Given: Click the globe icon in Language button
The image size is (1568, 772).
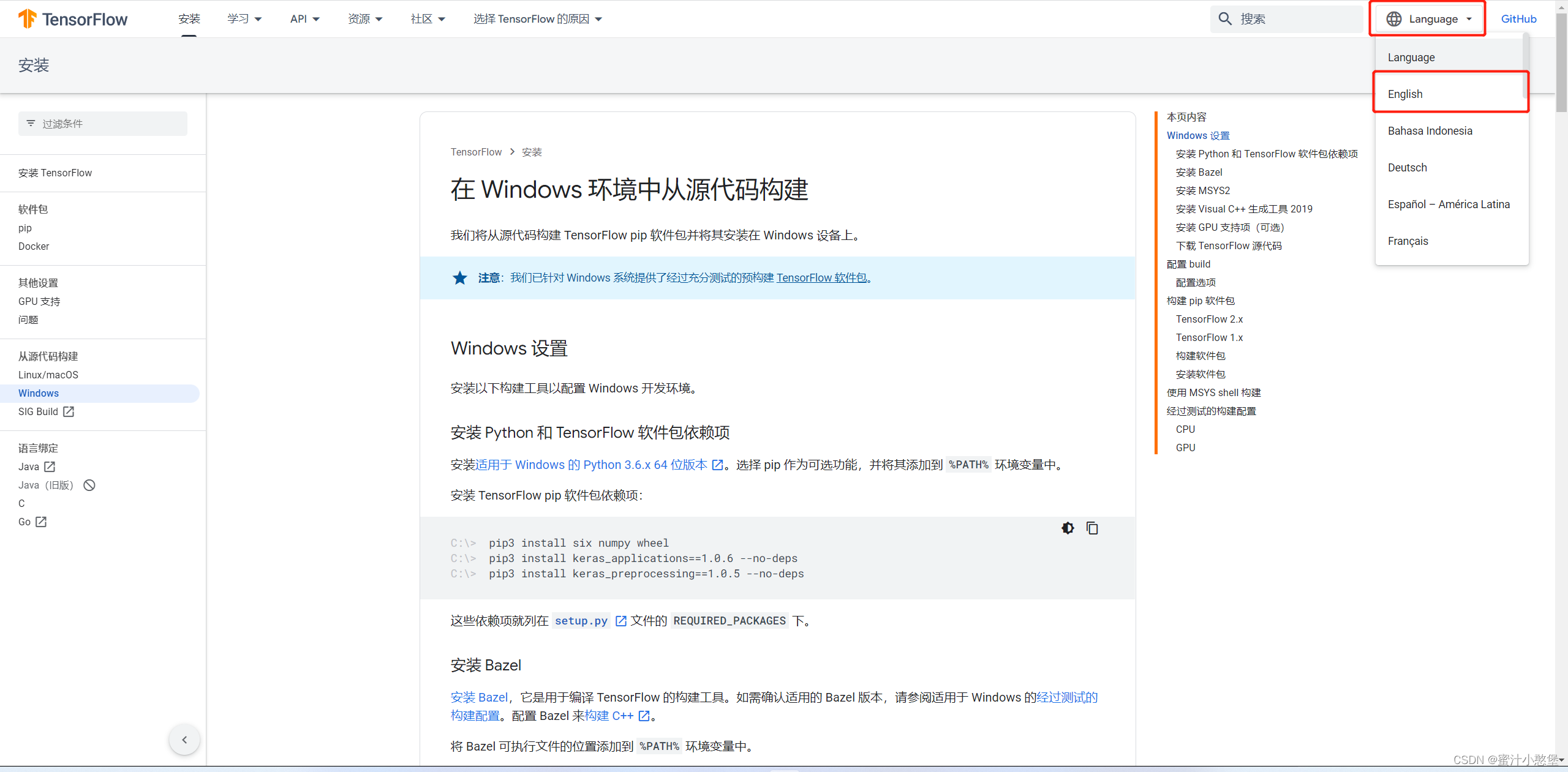Looking at the screenshot, I should (x=1393, y=19).
